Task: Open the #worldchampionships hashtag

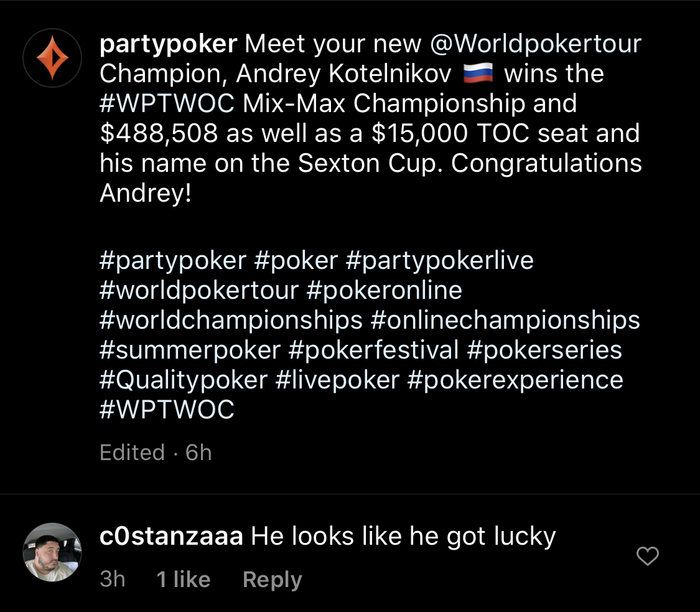Action: 231,321
